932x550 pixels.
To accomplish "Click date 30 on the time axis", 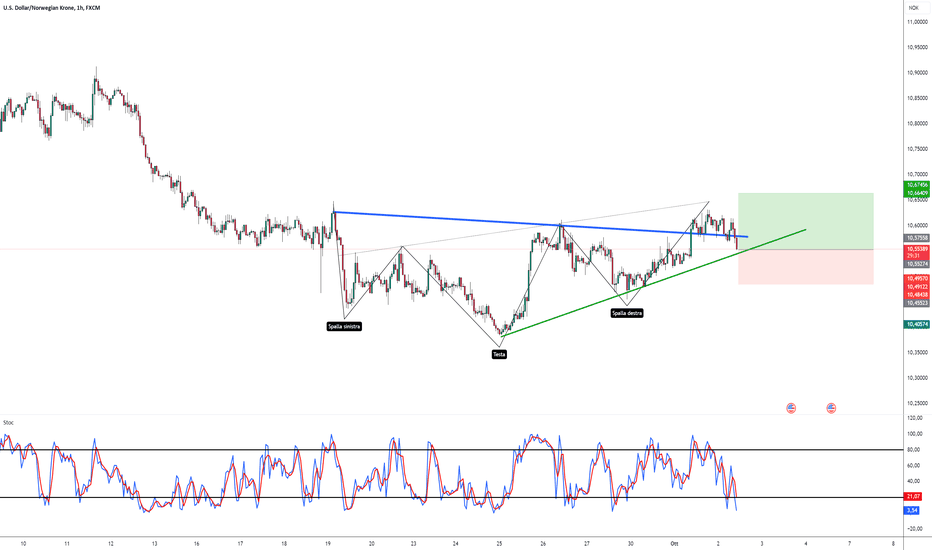I will [631, 543].
